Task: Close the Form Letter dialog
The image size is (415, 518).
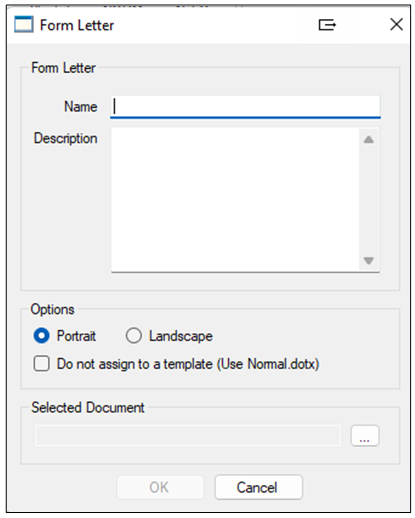Action: (x=396, y=24)
